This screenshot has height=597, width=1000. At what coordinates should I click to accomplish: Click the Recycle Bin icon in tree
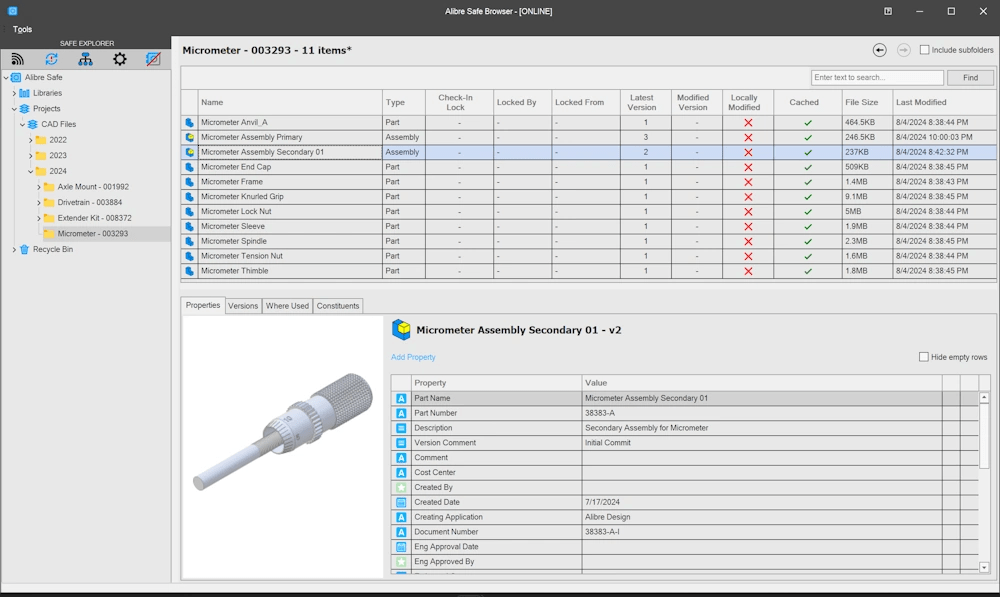click(x=24, y=249)
